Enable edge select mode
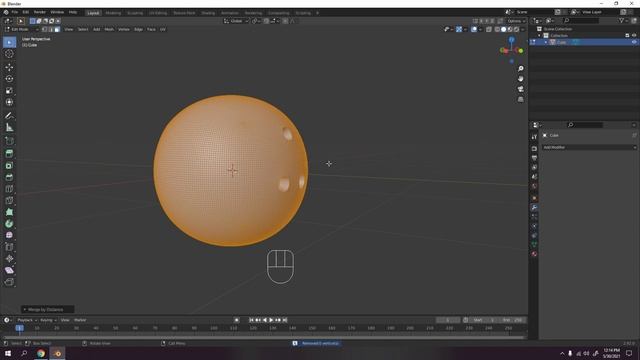 pos(51,29)
